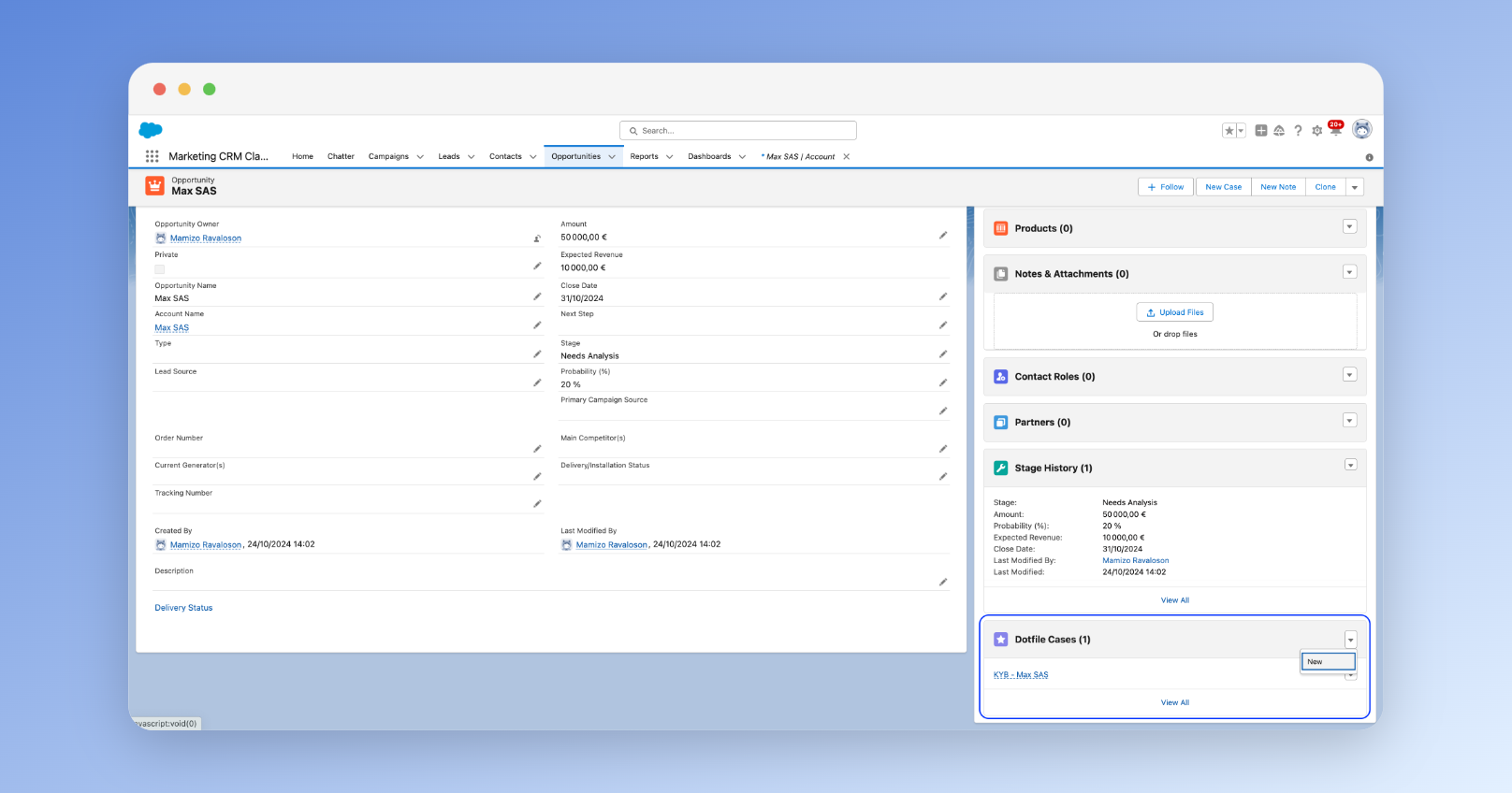The height and width of the screenshot is (793, 1512).
Task: Toggle the Private checkbox
Action: [159, 269]
